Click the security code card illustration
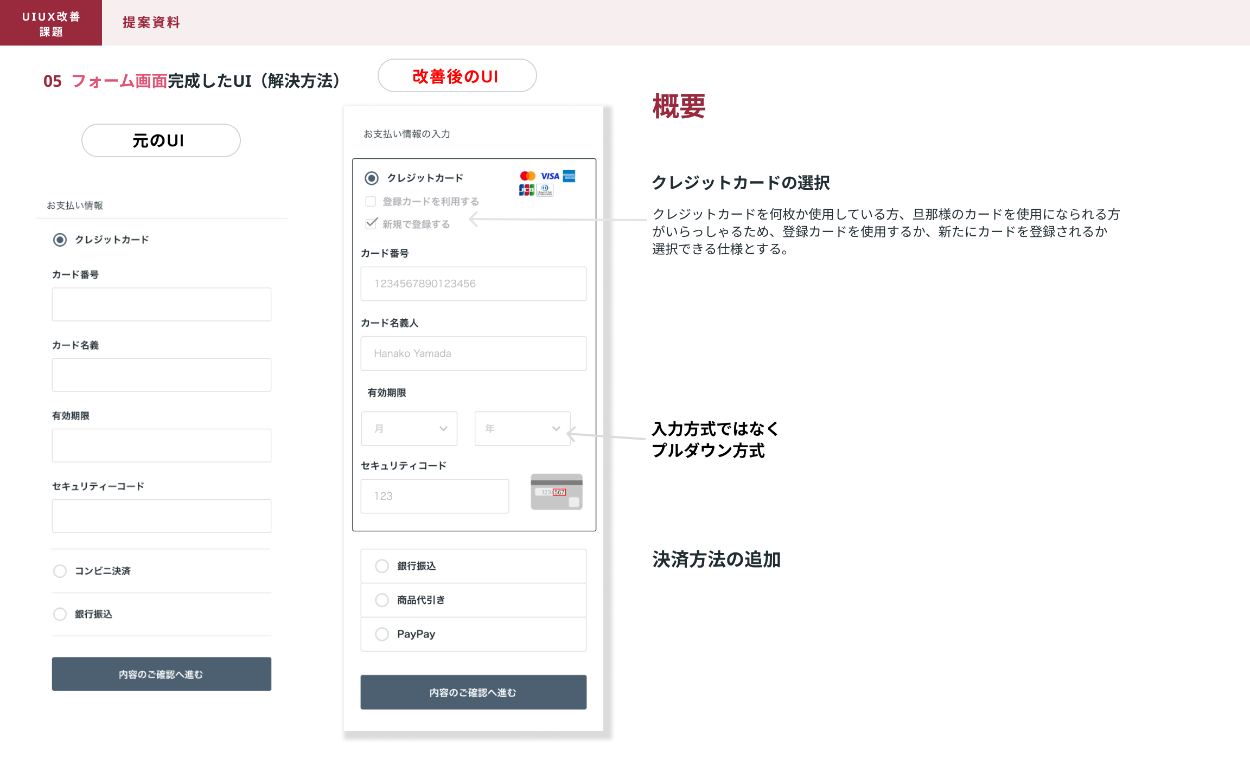Viewport: 1250px width, 759px height. (x=556, y=492)
